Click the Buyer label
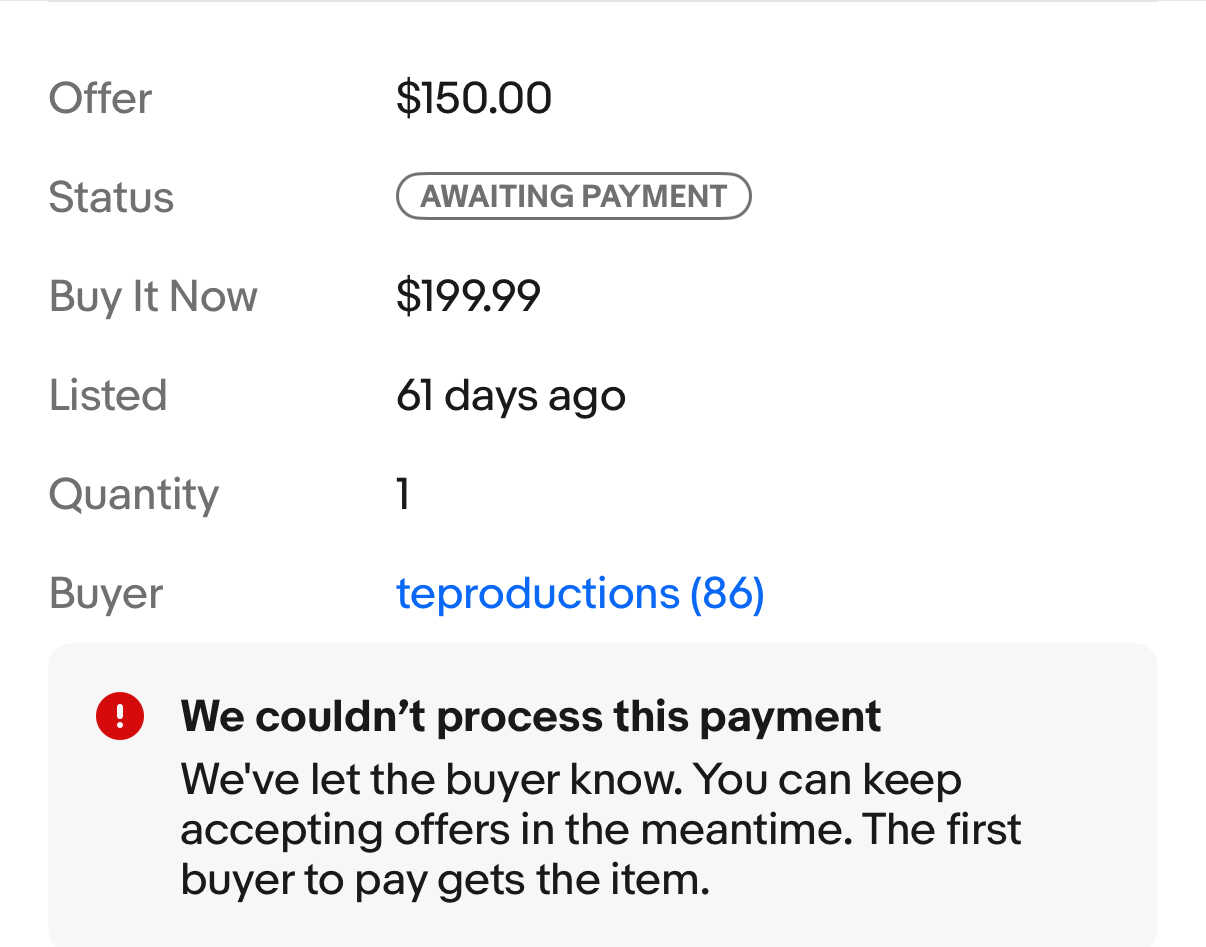Viewport: 1206px width, 947px height. click(106, 594)
